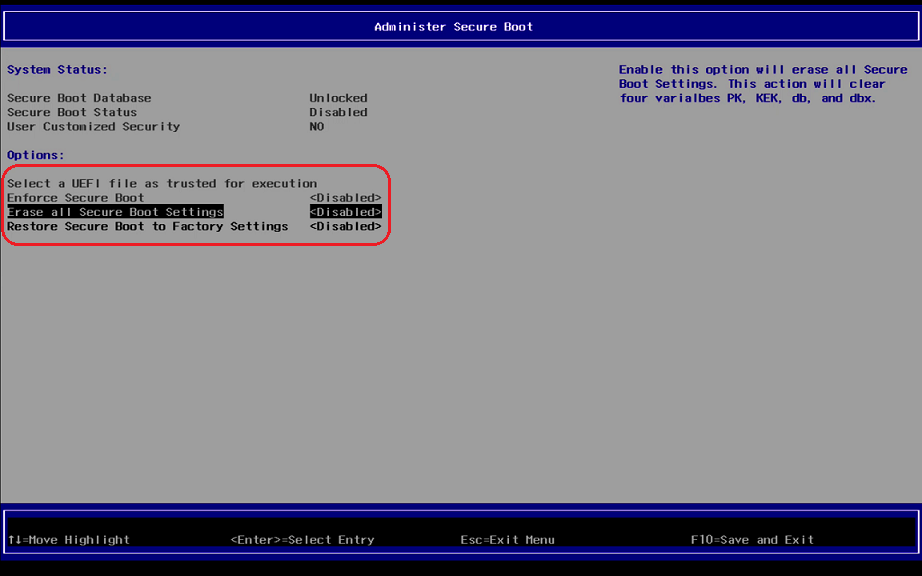The height and width of the screenshot is (576, 922).
Task: Click the System Status heading
Action: click(x=57, y=70)
